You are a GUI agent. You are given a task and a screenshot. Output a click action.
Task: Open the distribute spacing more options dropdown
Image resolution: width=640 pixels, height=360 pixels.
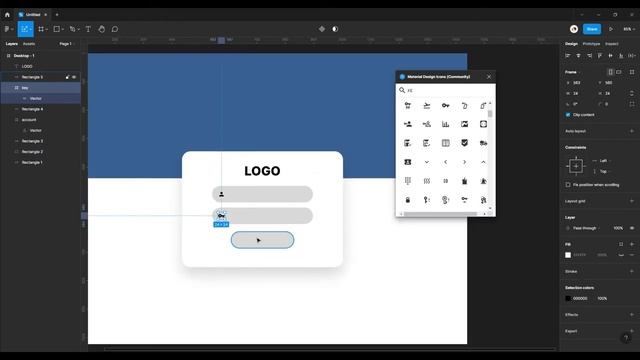[x=632, y=56]
